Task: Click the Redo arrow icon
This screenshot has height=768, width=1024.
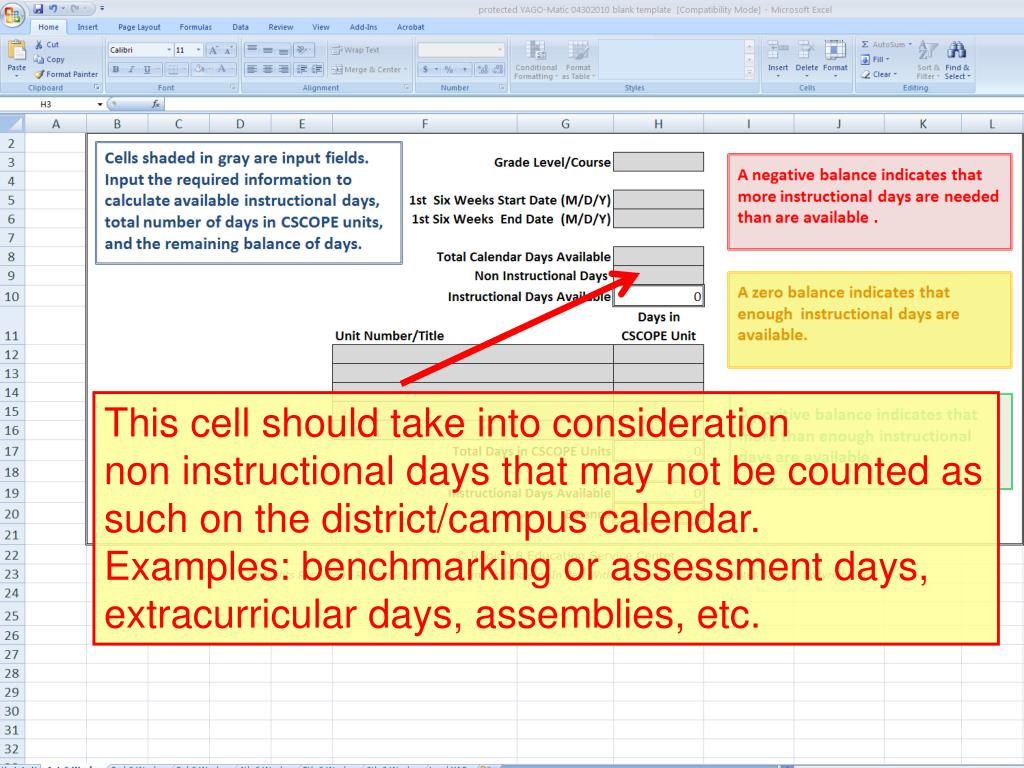Action: coord(75,9)
